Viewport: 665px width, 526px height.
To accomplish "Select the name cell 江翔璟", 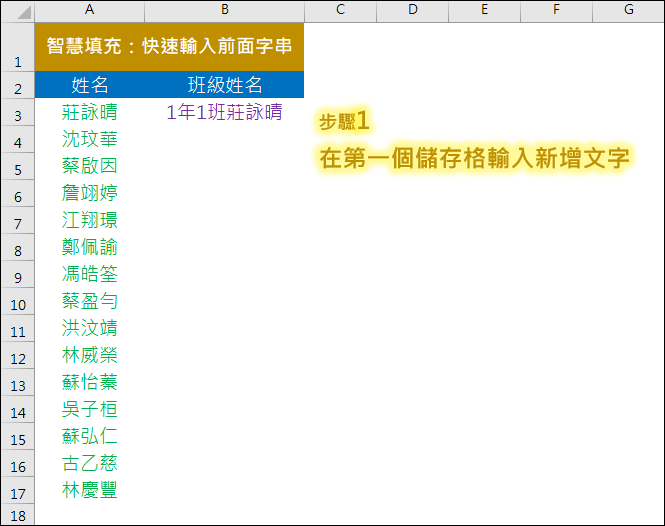I will [89, 220].
